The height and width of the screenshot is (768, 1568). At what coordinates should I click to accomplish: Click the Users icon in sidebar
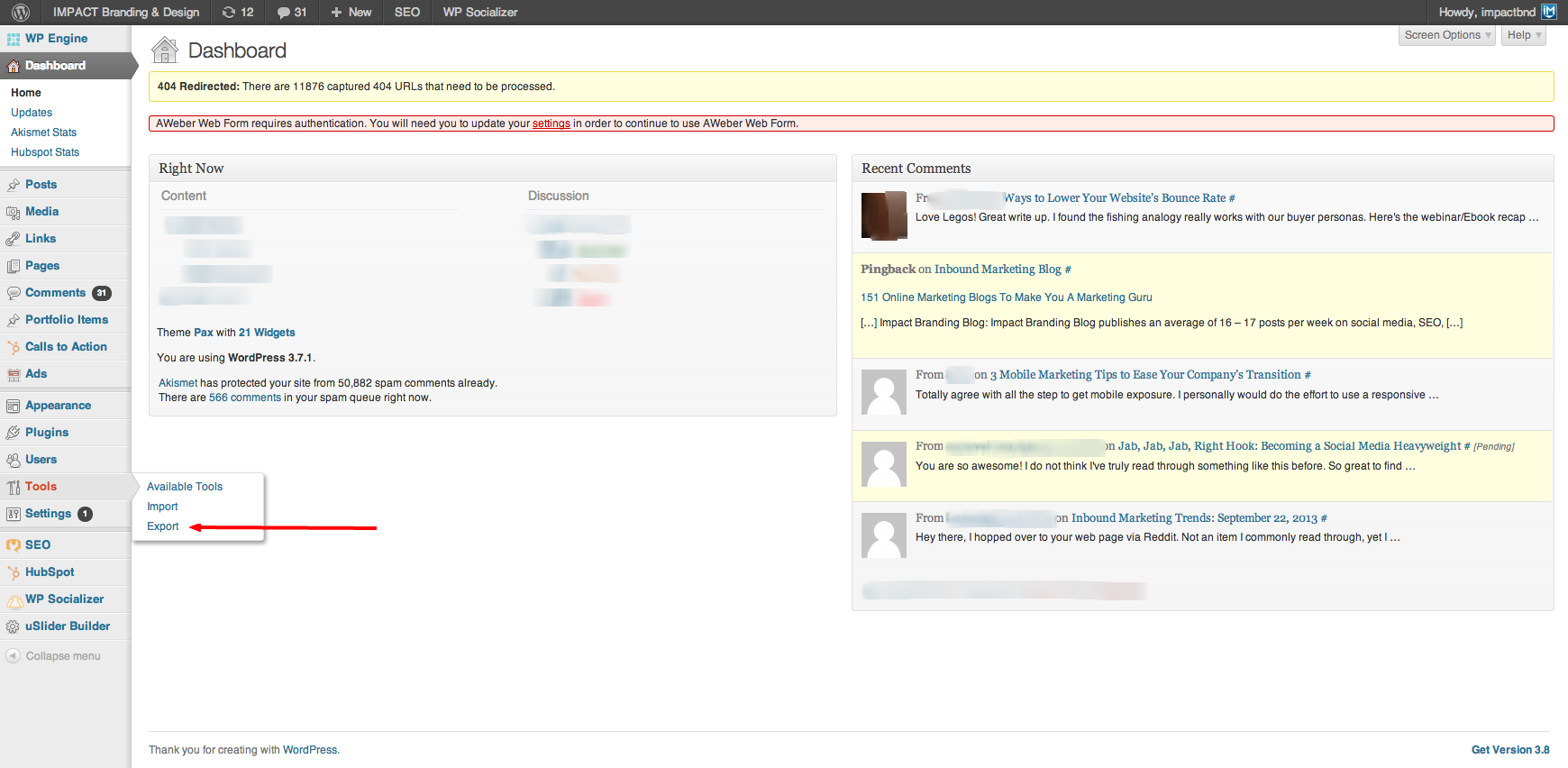tap(14, 460)
